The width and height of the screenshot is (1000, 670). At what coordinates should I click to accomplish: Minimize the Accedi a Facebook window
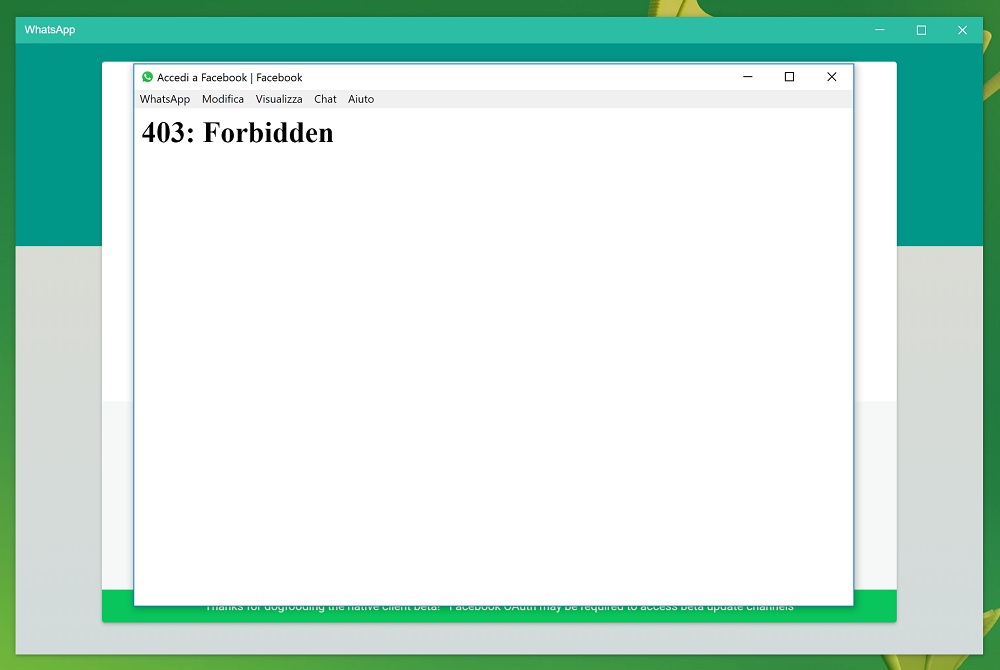click(x=747, y=76)
